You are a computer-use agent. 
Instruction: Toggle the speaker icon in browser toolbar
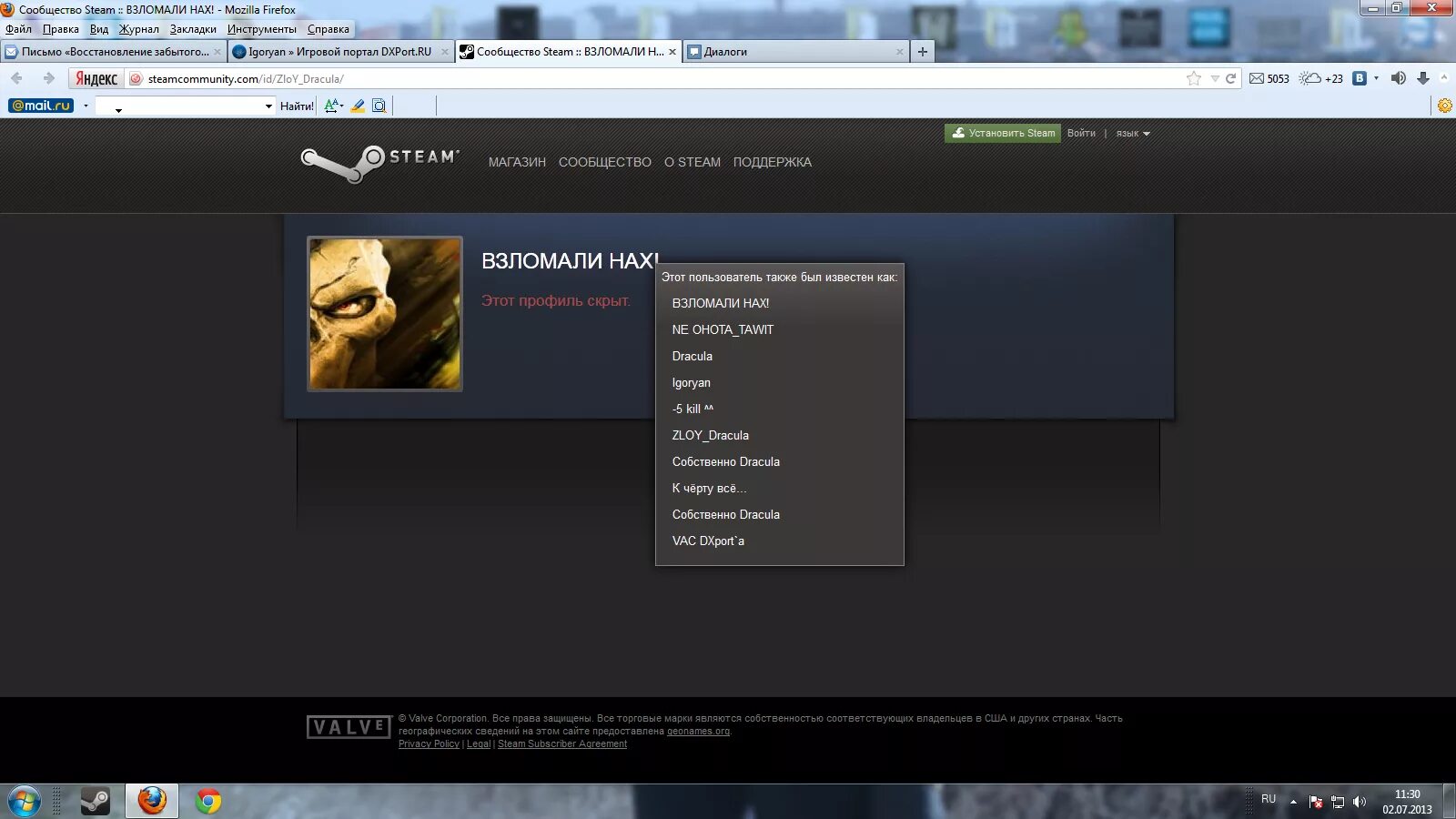(x=1399, y=78)
